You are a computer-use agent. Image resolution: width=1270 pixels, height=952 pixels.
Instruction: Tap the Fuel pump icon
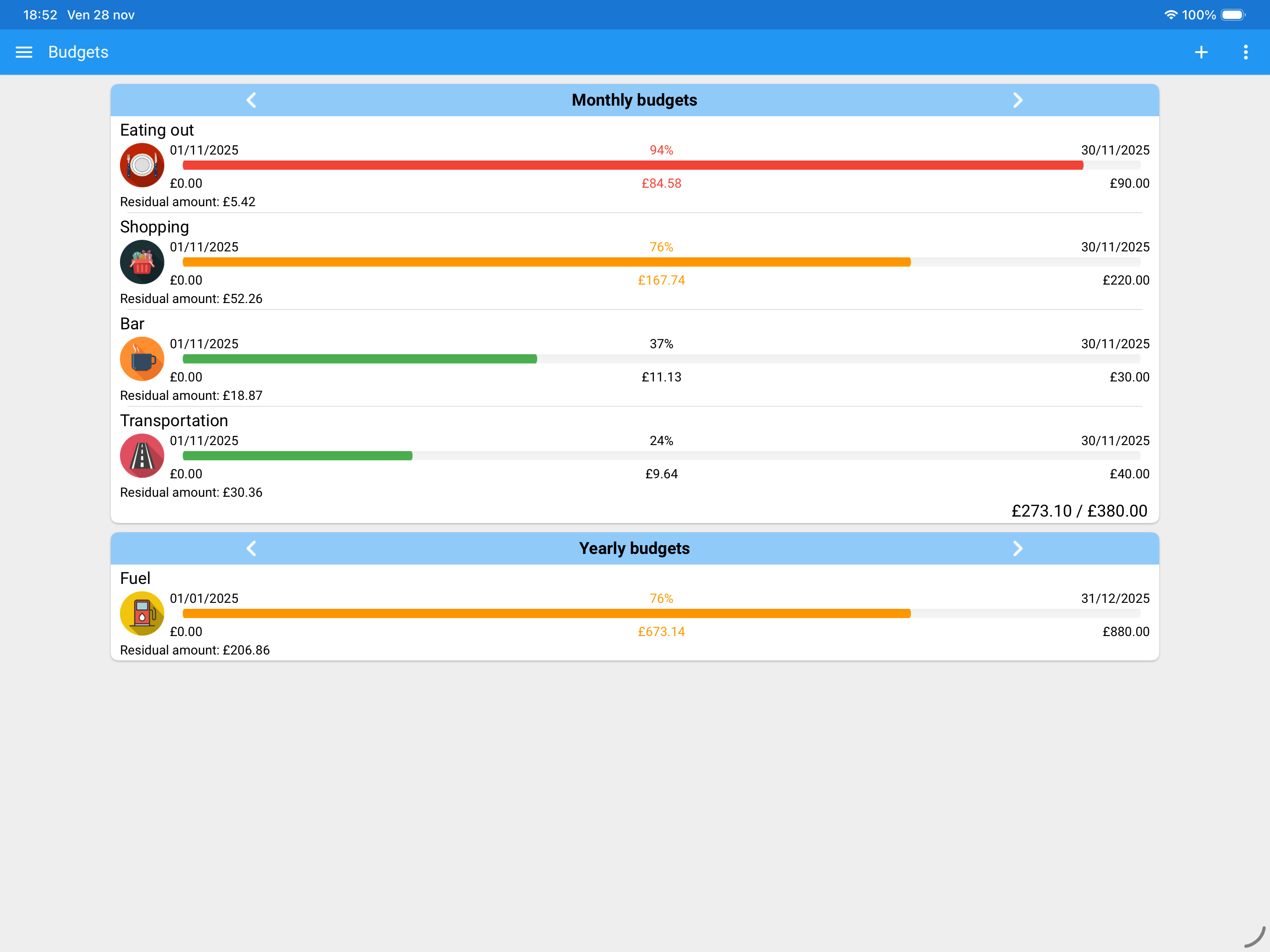(142, 613)
